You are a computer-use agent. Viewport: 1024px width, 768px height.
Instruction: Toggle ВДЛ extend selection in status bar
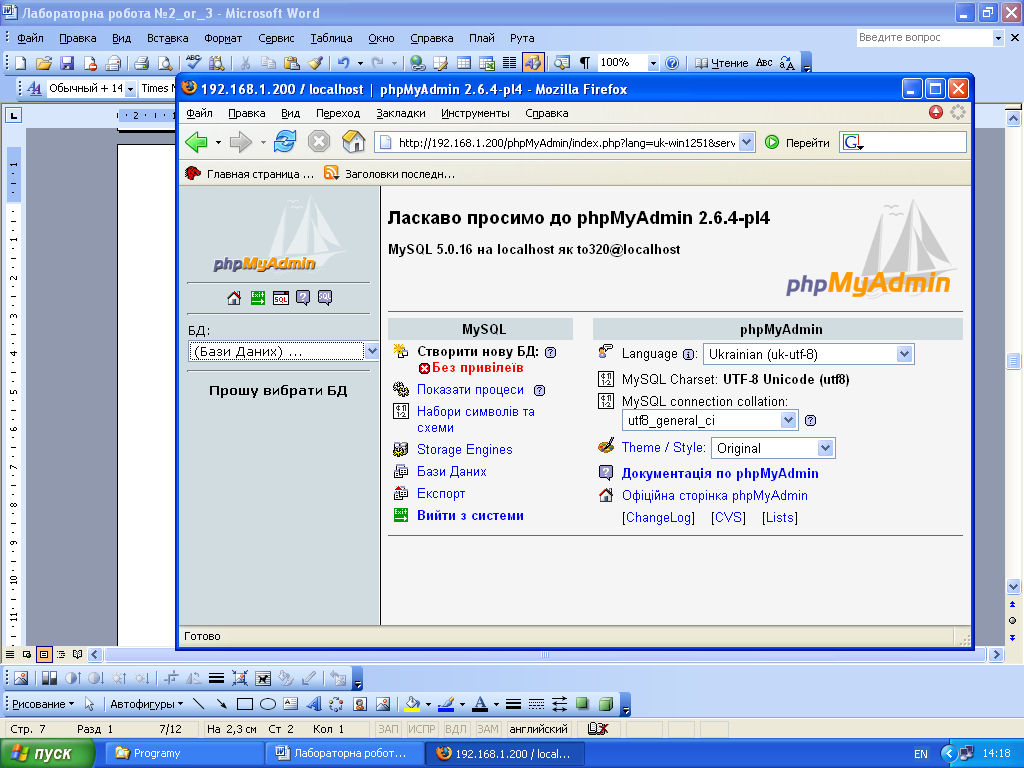click(x=455, y=729)
